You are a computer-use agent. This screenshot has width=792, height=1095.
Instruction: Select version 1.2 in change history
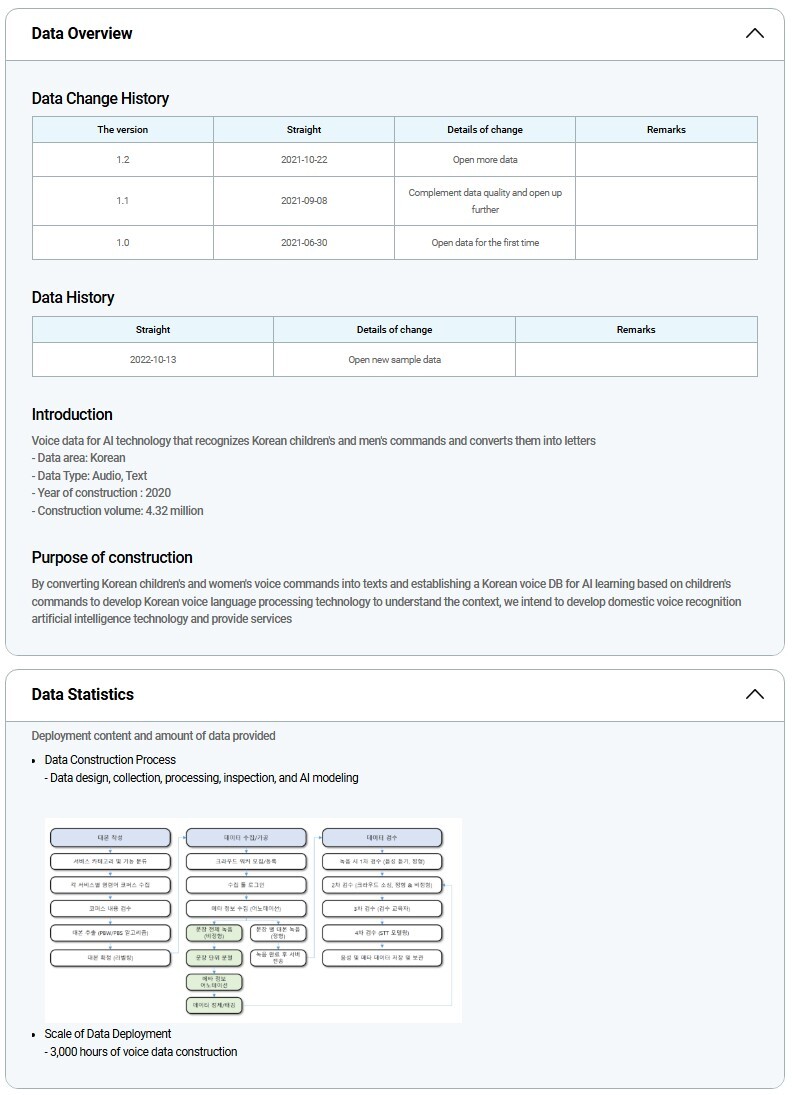point(122,160)
